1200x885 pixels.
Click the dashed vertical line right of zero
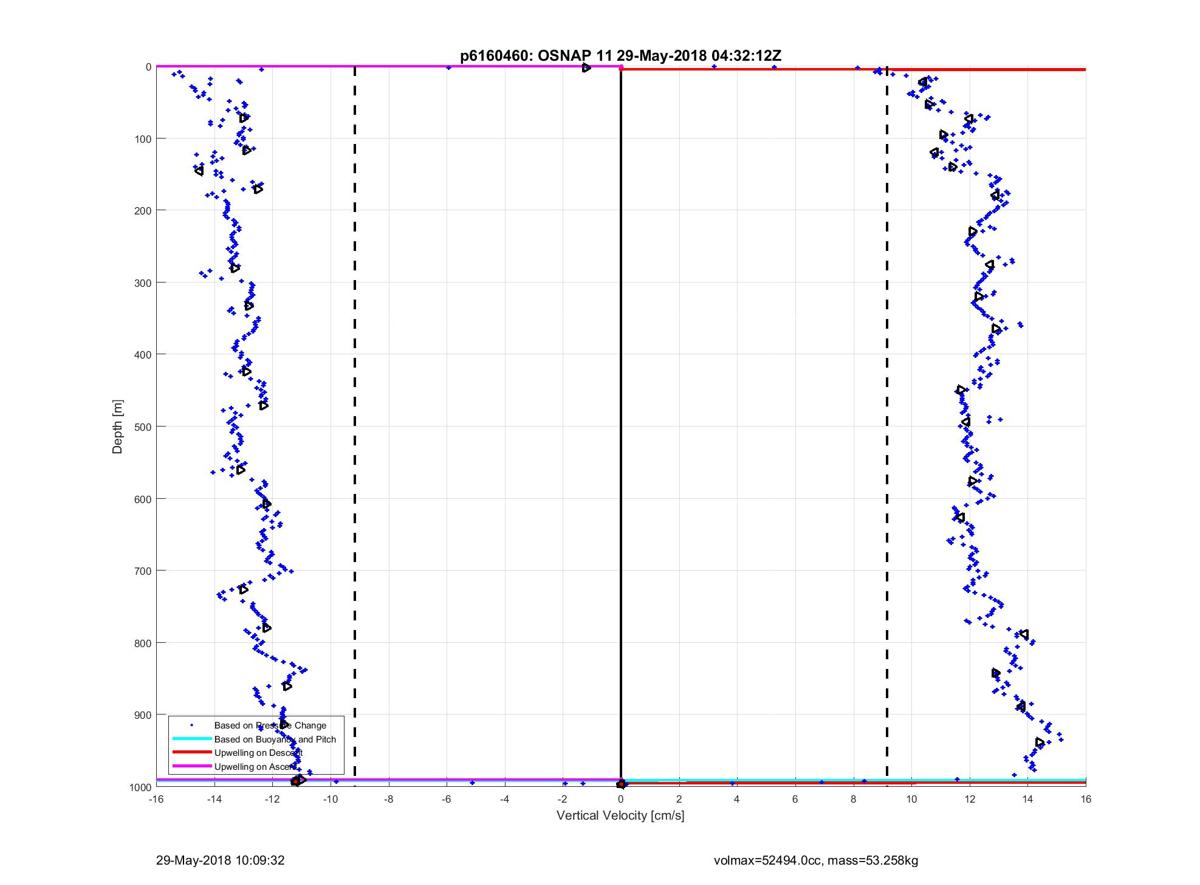pyautogui.click(x=887, y=427)
